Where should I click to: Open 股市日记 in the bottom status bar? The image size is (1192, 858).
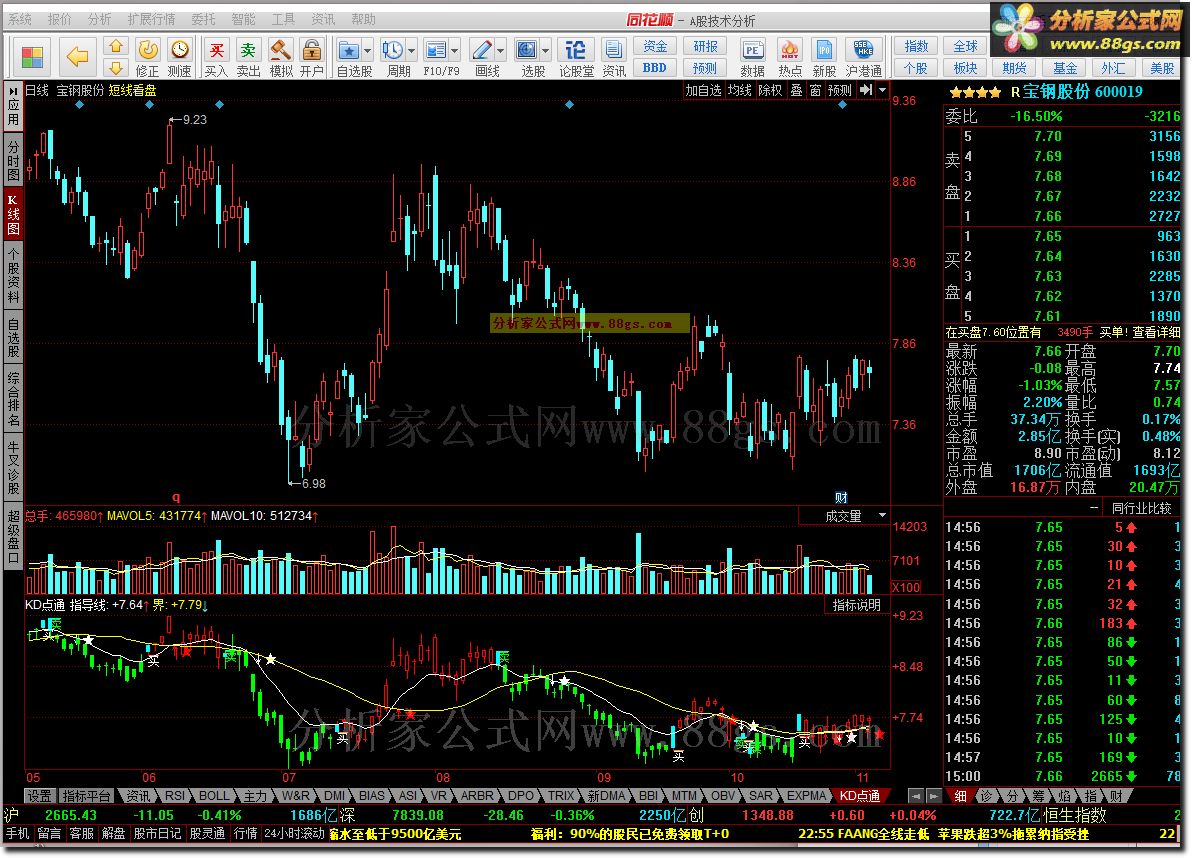[x=158, y=834]
